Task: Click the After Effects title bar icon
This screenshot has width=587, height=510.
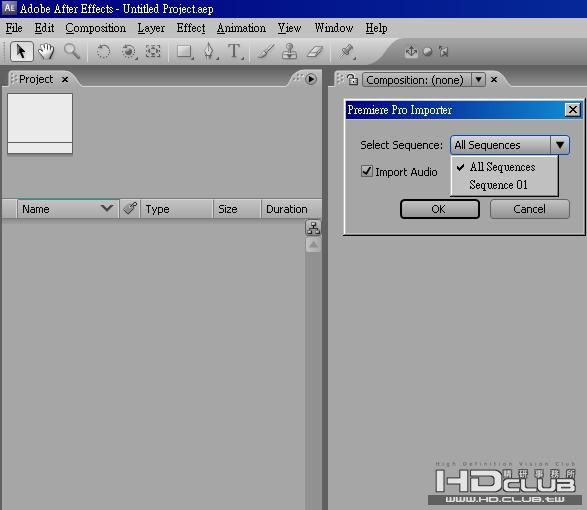Action: pos(9,8)
